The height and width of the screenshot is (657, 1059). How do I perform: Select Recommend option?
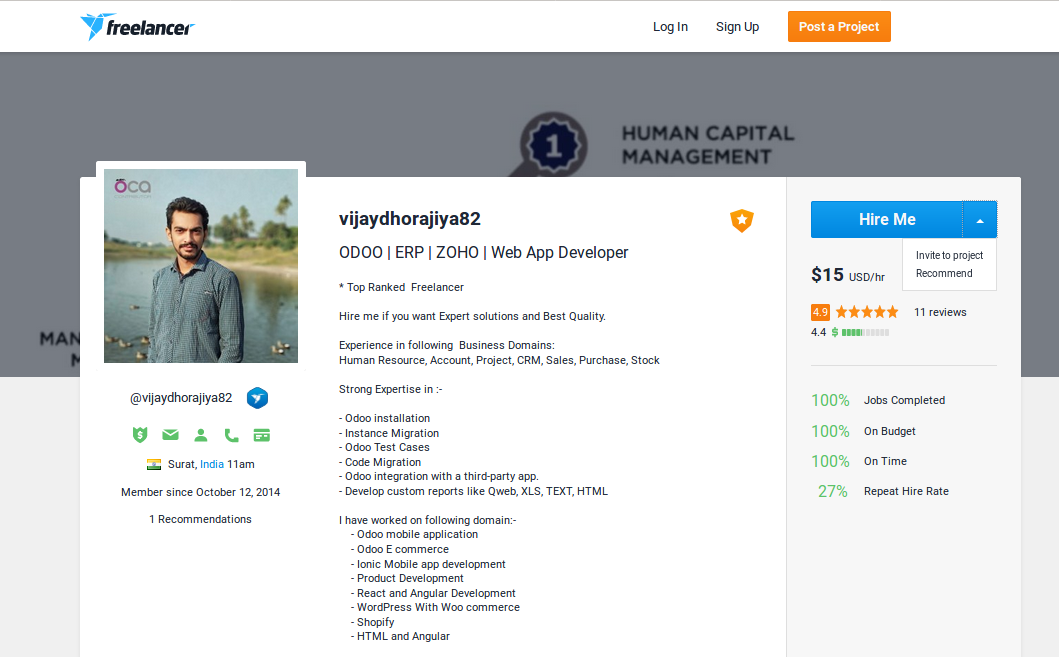click(x=944, y=273)
